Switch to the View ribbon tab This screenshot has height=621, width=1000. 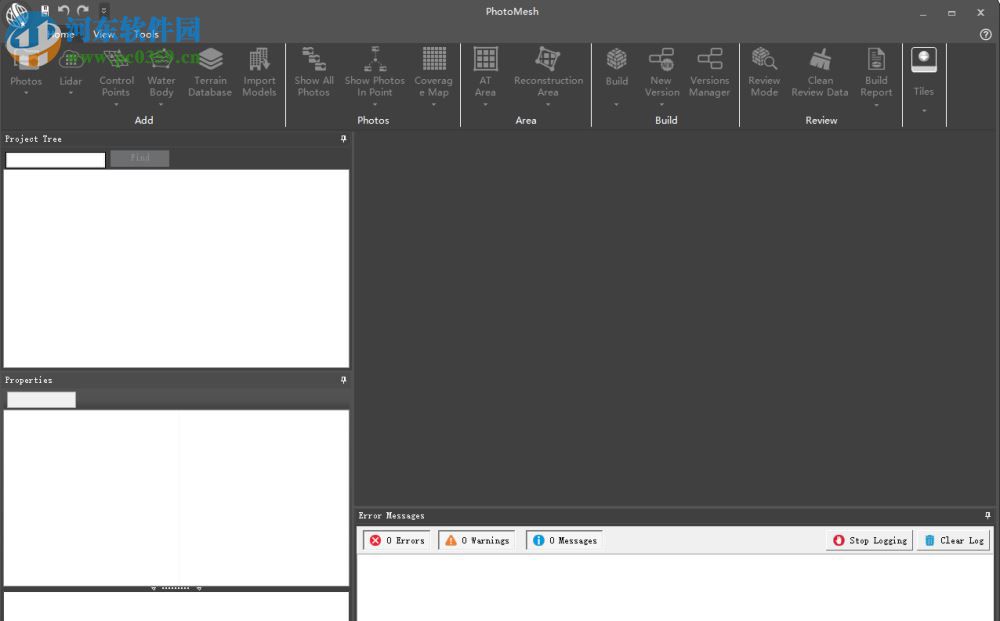tap(103, 33)
